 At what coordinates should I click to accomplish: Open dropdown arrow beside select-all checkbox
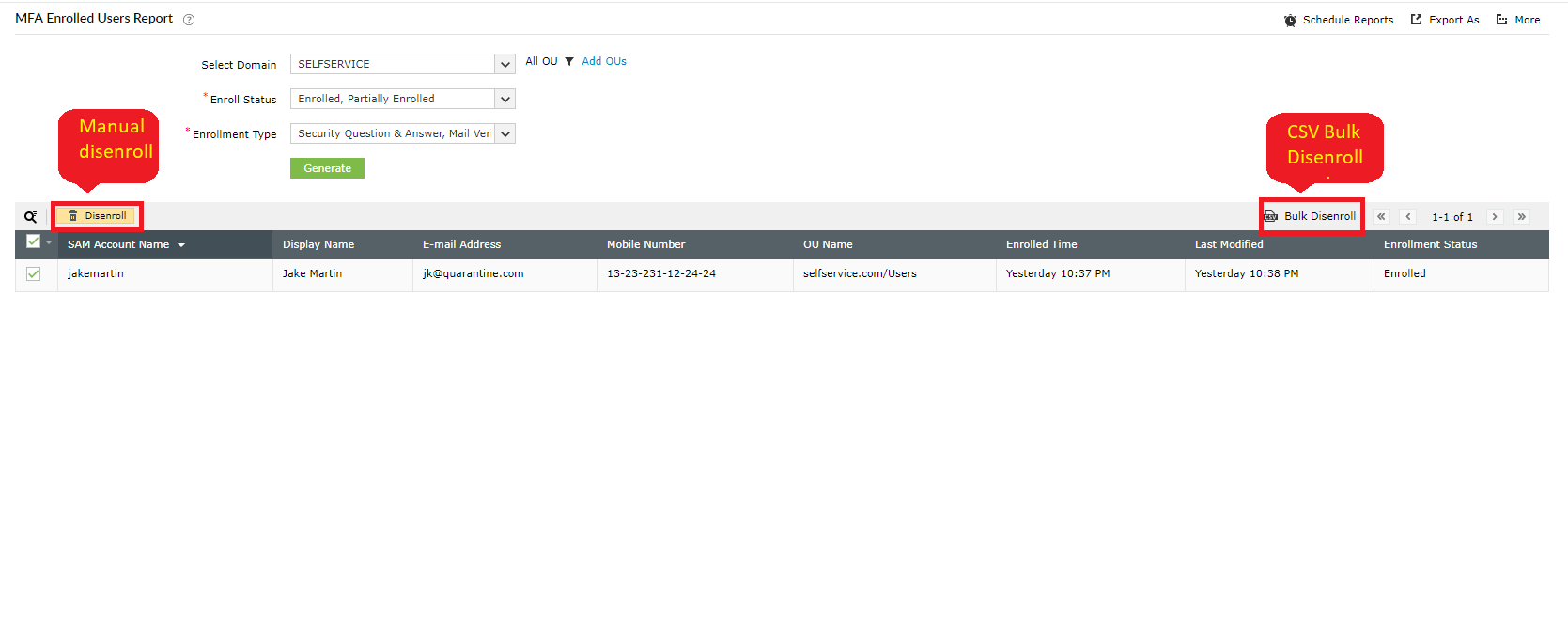point(49,242)
